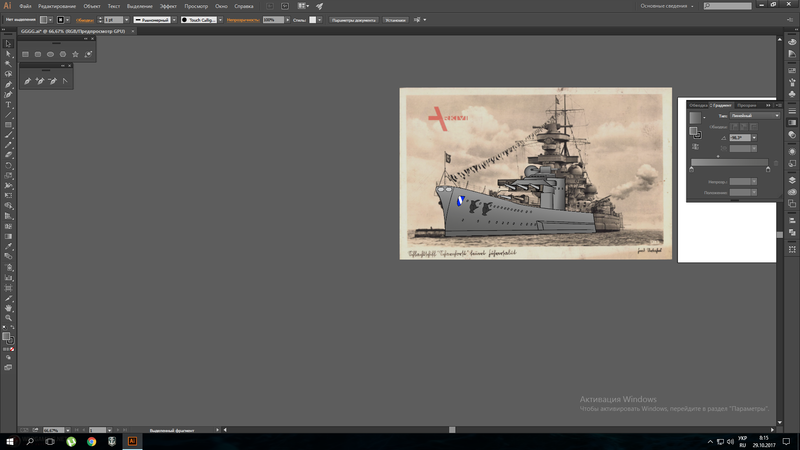Open the Stroke panel icon in right dock
Viewport: 800px width, 450px height.
coord(792,111)
